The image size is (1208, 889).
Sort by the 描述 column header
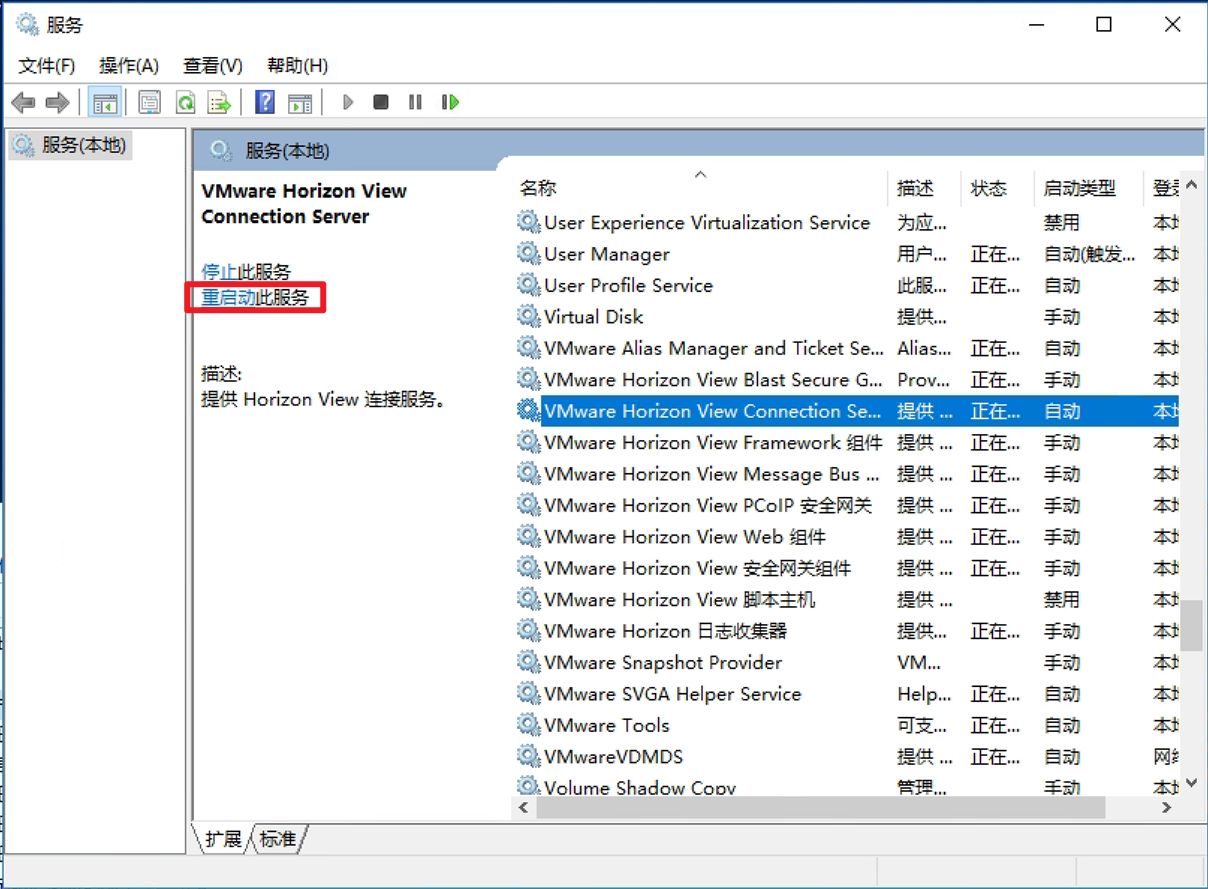(x=924, y=188)
